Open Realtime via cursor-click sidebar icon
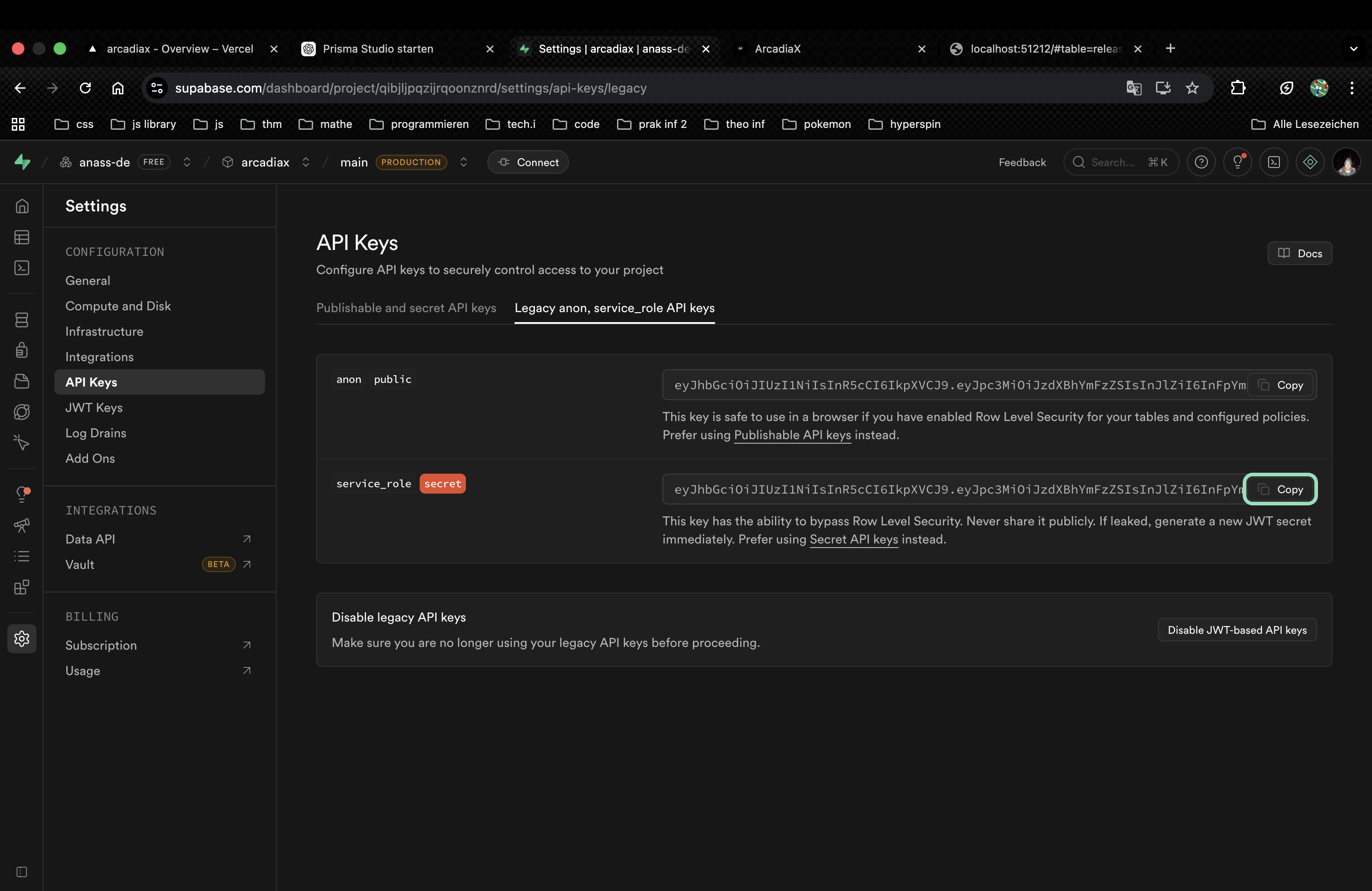The height and width of the screenshot is (891, 1372). coord(22,443)
